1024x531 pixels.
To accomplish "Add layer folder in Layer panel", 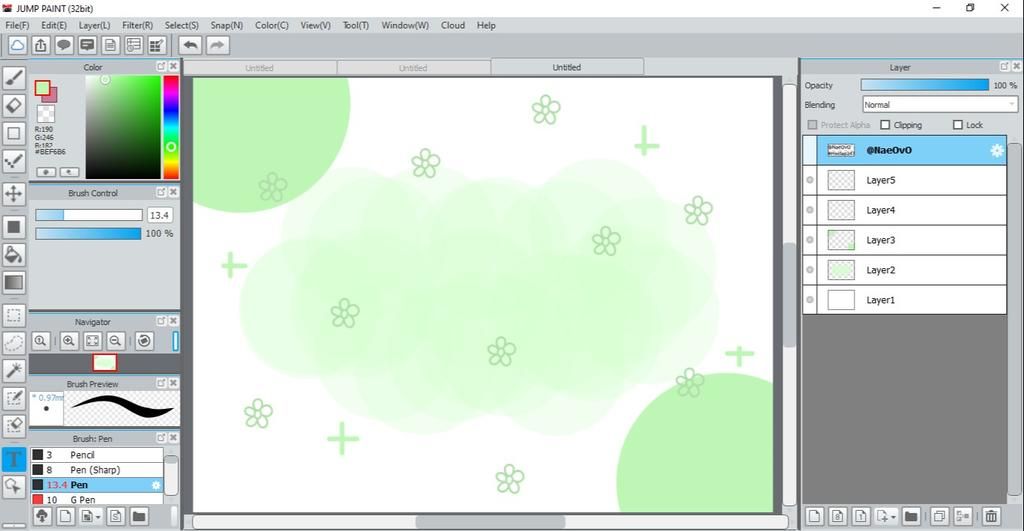I will (x=911, y=516).
